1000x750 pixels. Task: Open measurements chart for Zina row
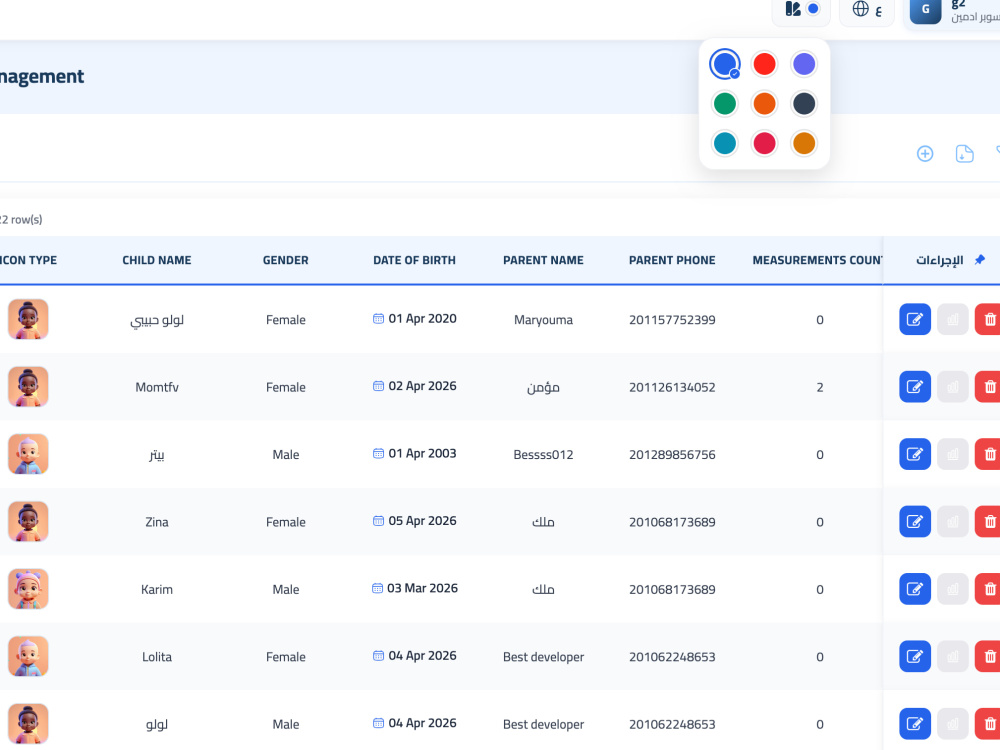(x=953, y=522)
